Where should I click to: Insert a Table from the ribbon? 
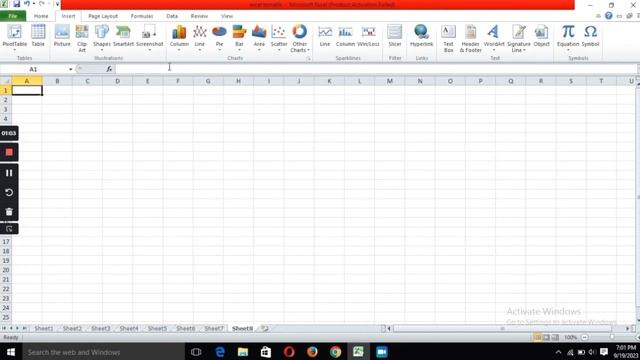pyautogui.click(x=38, y=36)
